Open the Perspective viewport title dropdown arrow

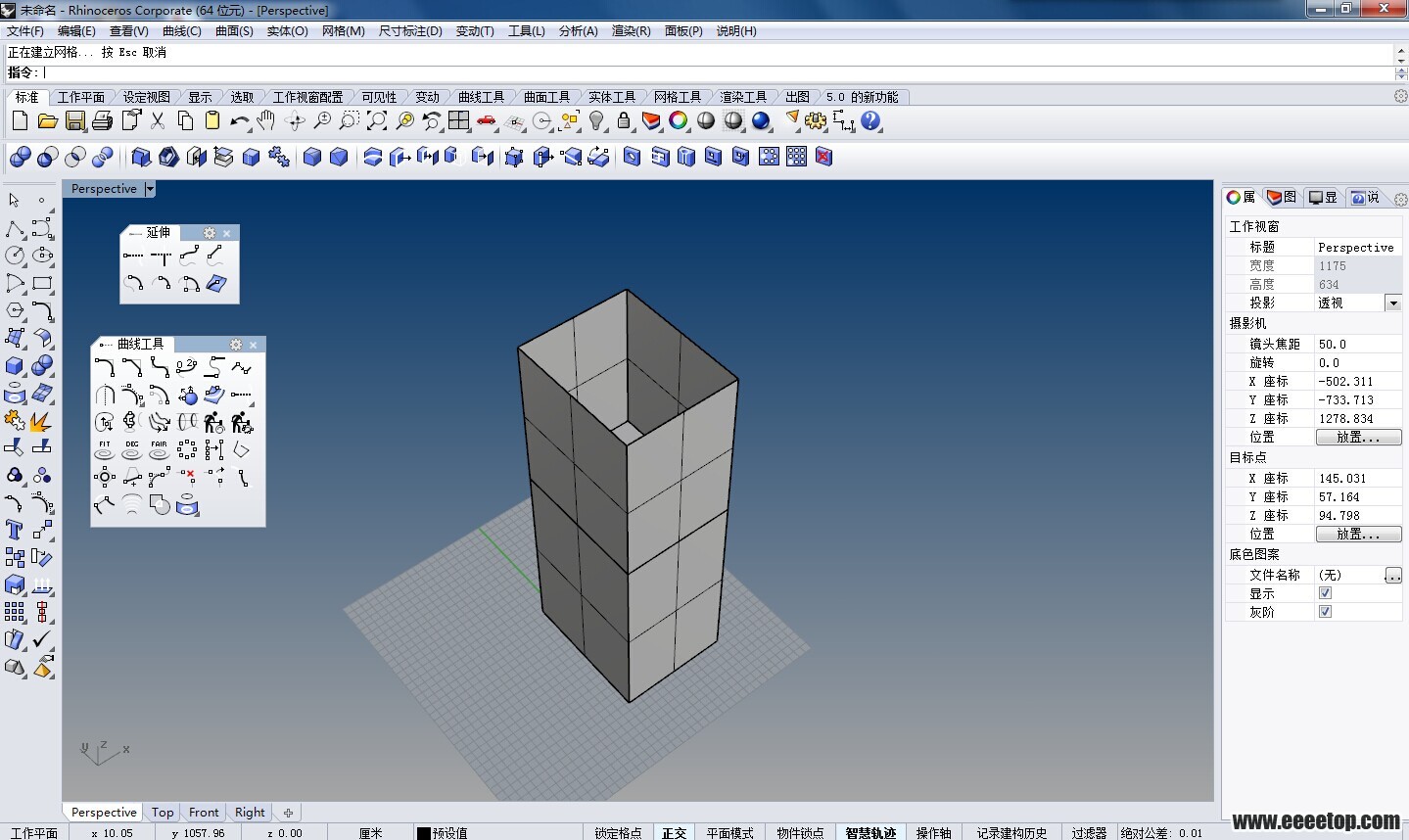[150, 189]
